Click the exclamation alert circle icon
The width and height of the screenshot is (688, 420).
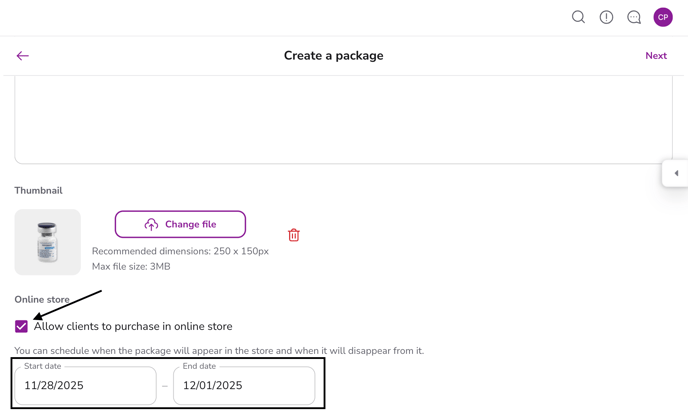606,17
